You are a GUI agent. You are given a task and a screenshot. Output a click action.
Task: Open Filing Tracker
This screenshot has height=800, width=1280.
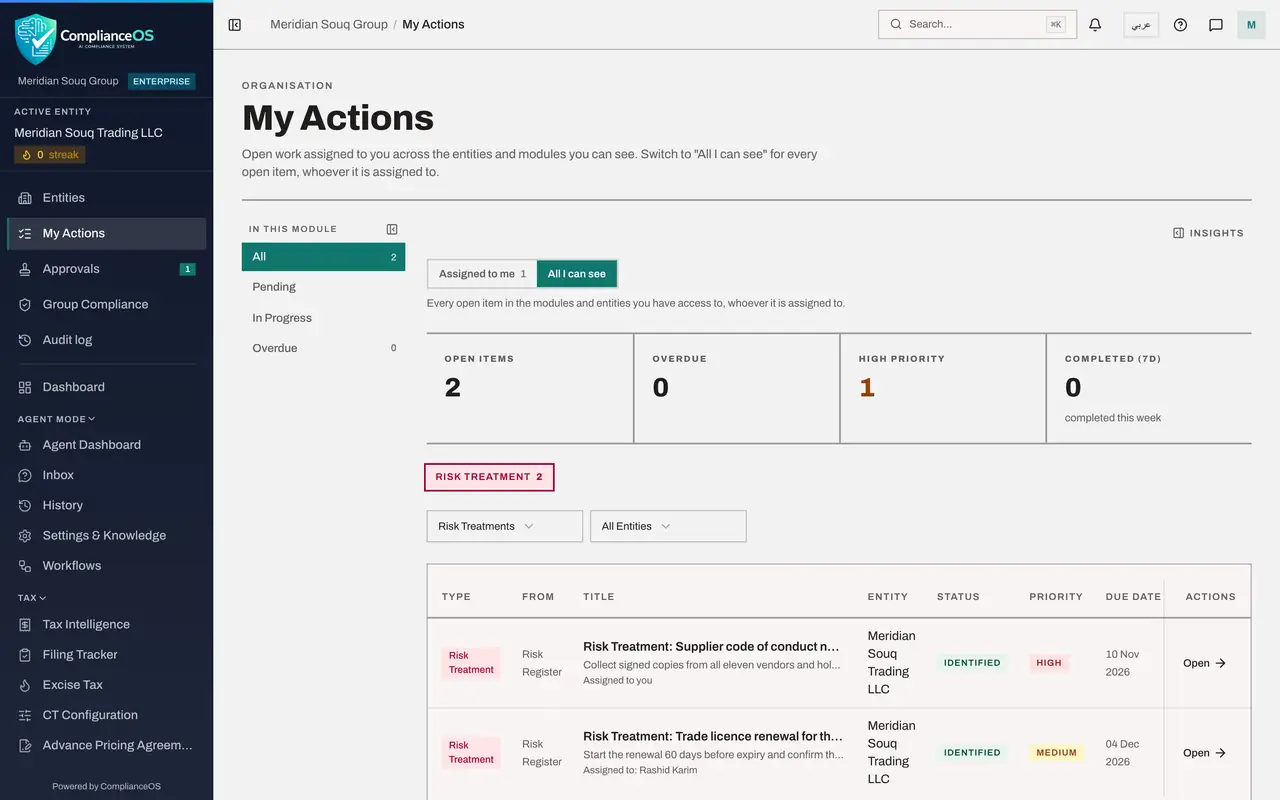pos(106,654)
